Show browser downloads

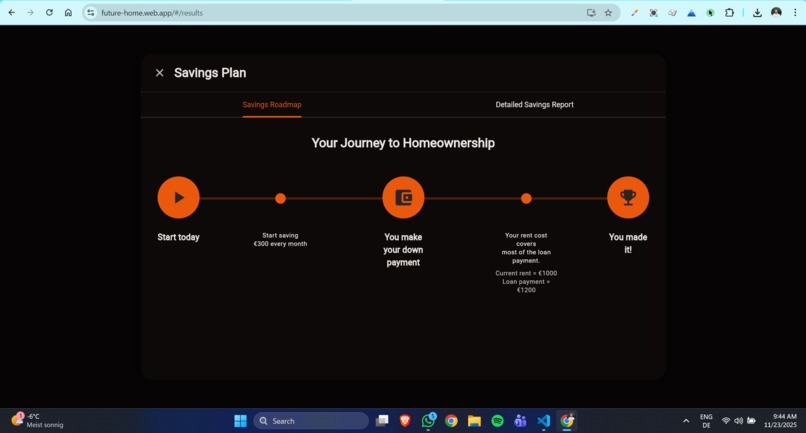pos(757,13)
